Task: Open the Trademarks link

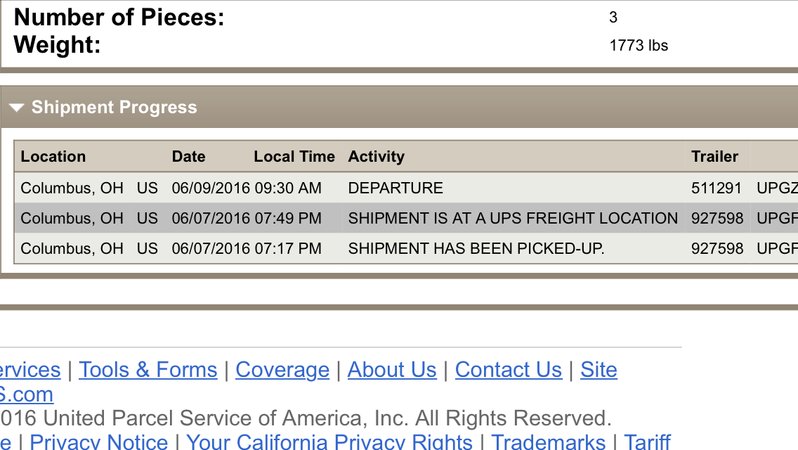Action: [548, 441]
